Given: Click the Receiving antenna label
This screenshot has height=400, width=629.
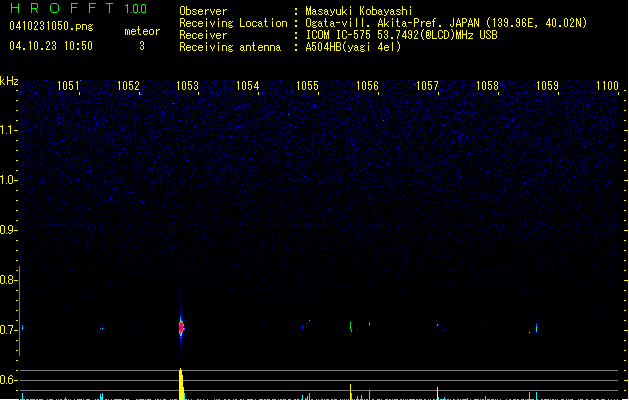Looking at the screenshot, I should 230,47.
